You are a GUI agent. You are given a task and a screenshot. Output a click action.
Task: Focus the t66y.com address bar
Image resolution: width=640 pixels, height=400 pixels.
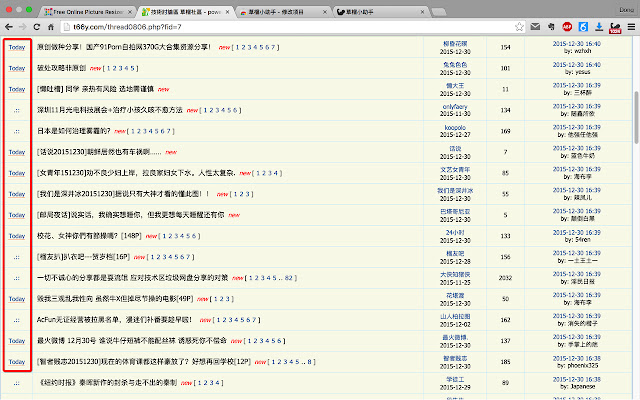286,27
